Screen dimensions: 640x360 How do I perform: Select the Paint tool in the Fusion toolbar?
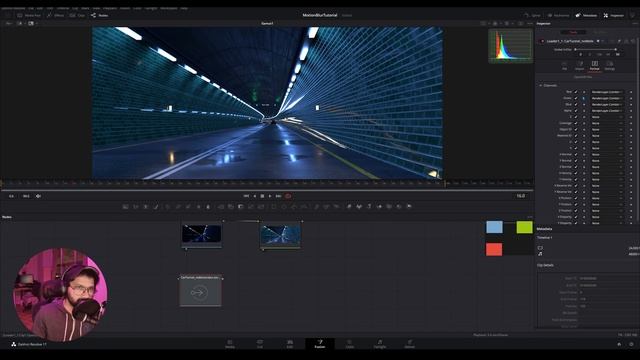tap(156, 207)
